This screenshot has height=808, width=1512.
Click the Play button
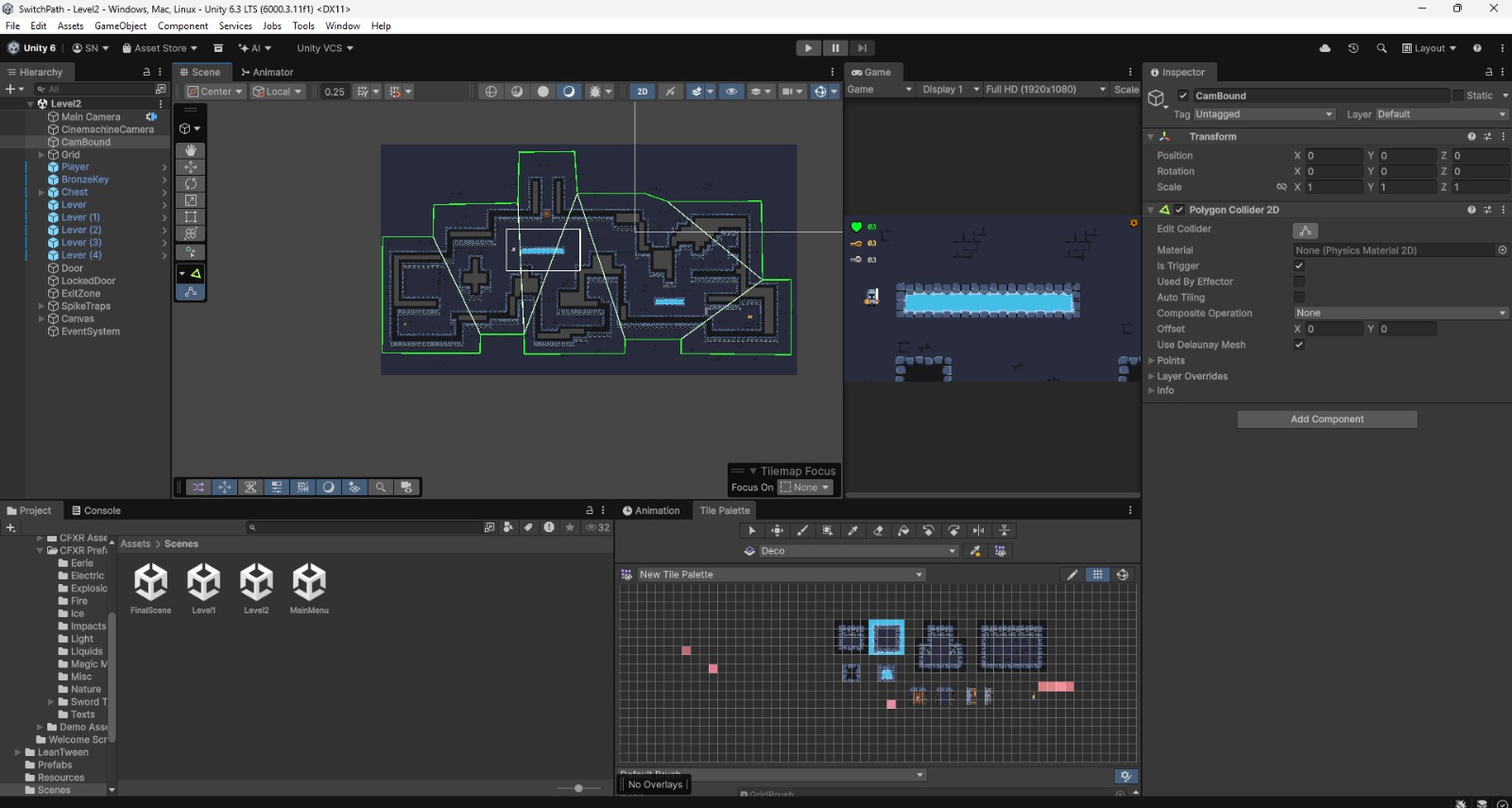click(x=808, y=48)
